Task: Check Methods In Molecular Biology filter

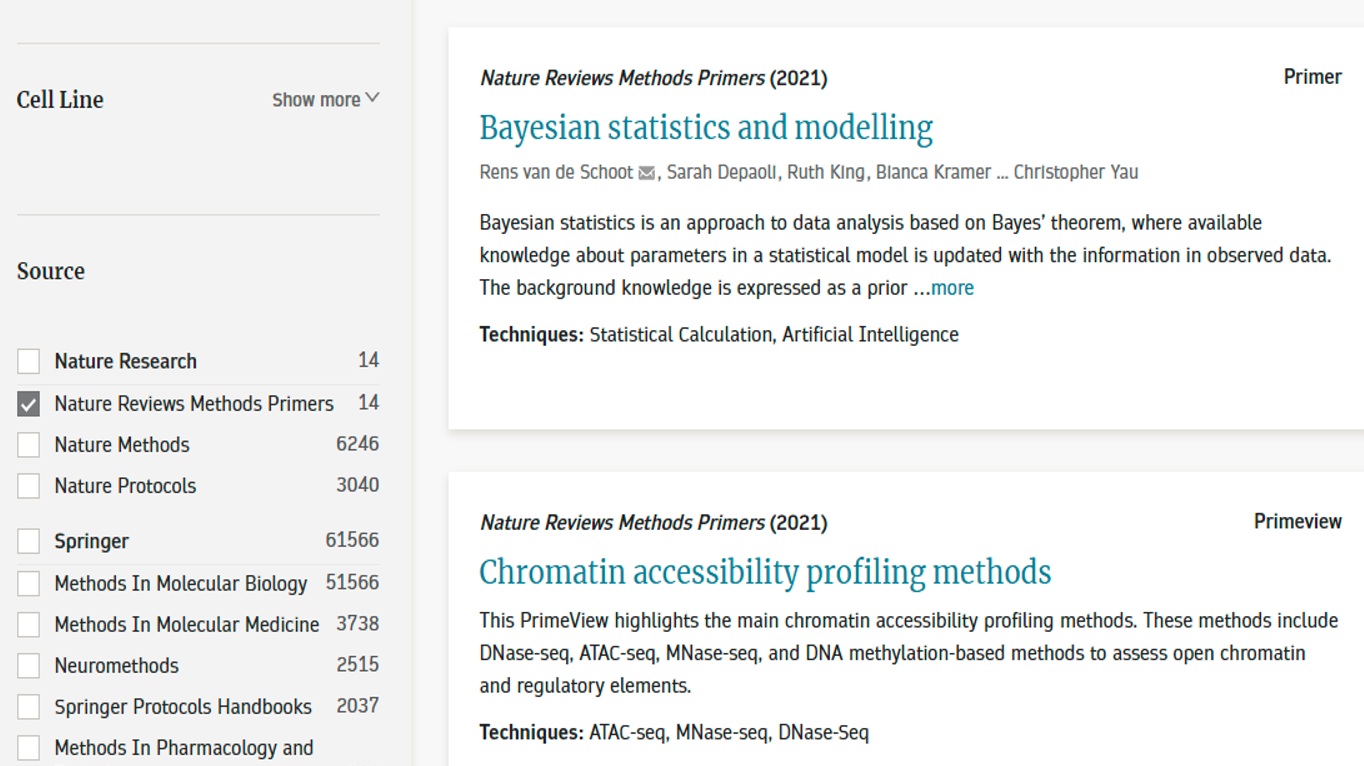Action: click(x=29, y=584)
